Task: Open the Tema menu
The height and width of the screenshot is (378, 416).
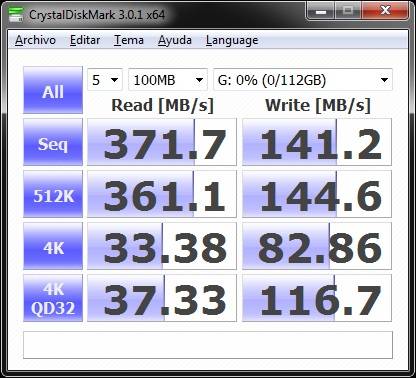Action: 129,40
